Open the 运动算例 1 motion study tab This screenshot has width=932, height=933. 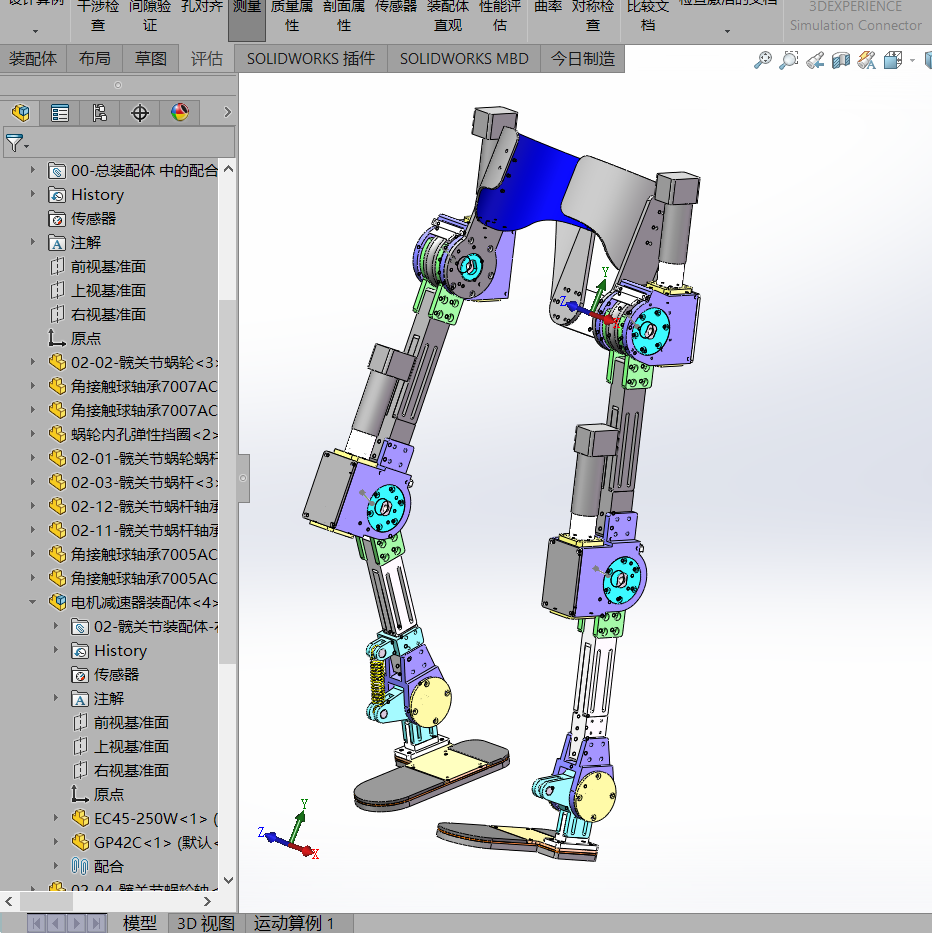coord(295,923)
